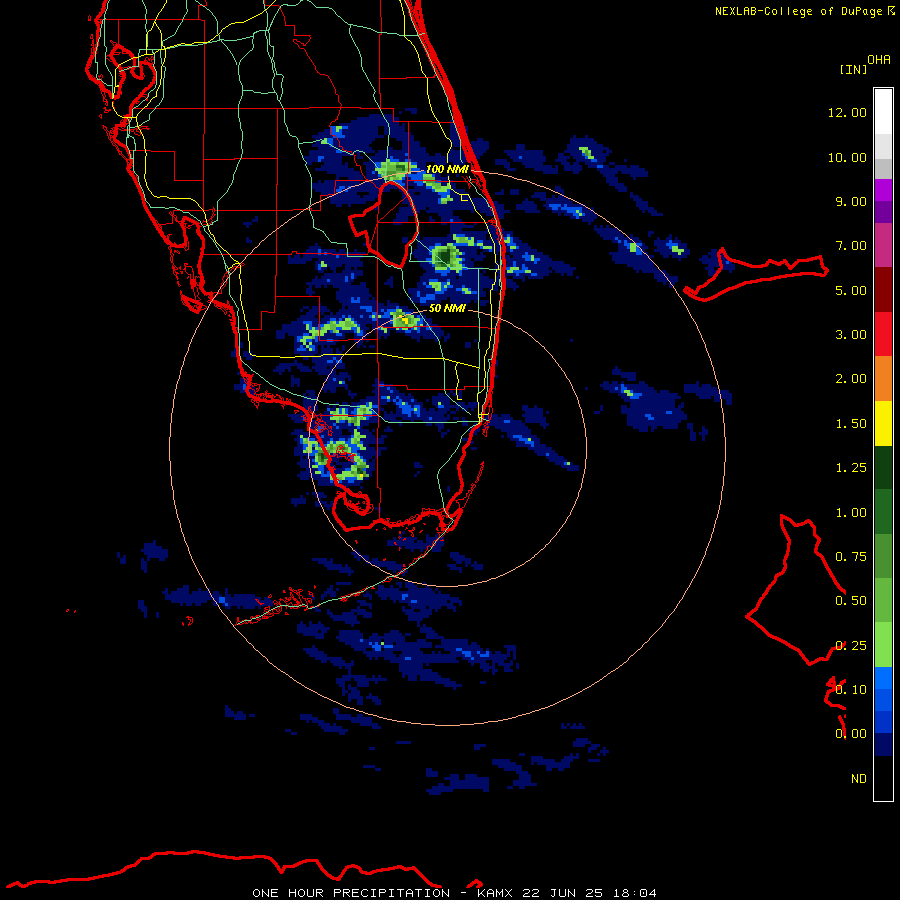The height and width of the screenshot is (900, 900).
Task: Click the black ND swatch on the scale
Action: pos(883,778)
